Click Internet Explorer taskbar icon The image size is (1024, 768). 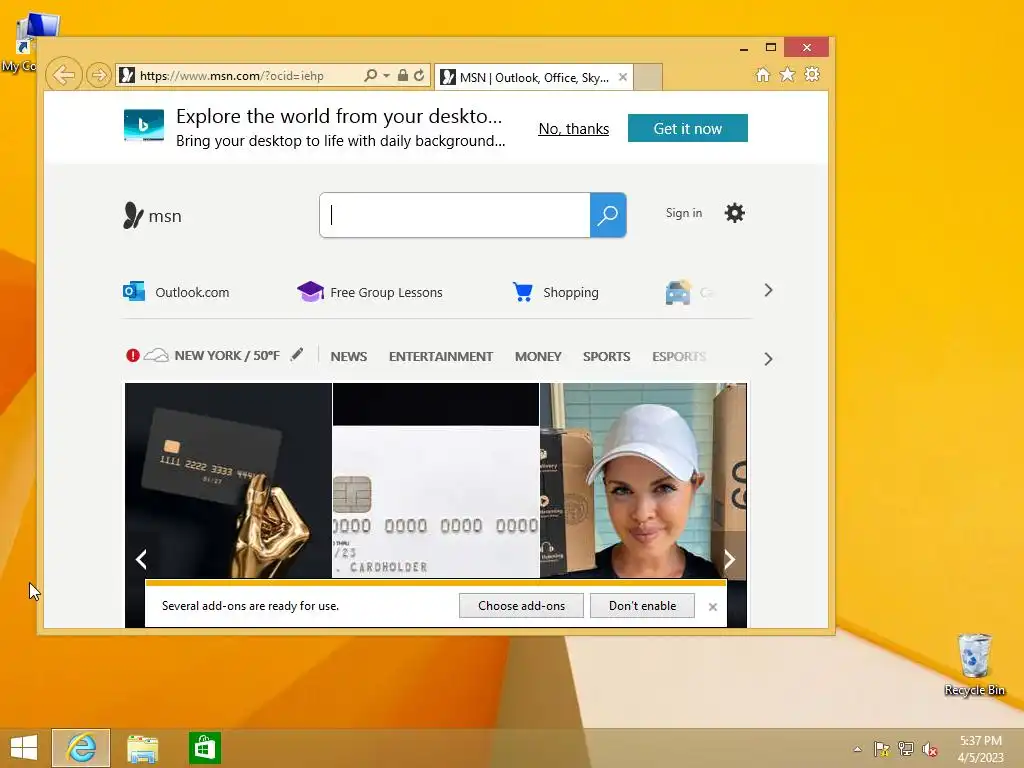tap(81, 748)
